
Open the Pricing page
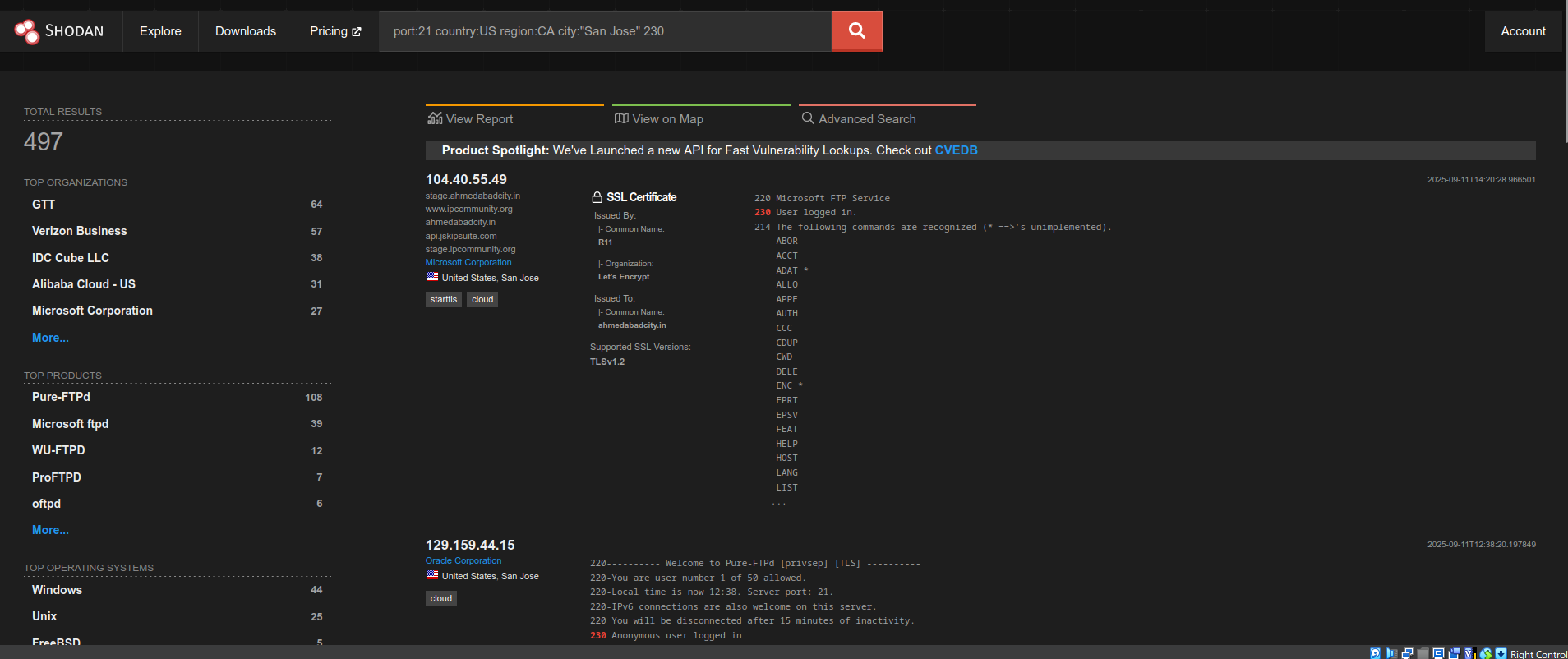tap(335, 31)
